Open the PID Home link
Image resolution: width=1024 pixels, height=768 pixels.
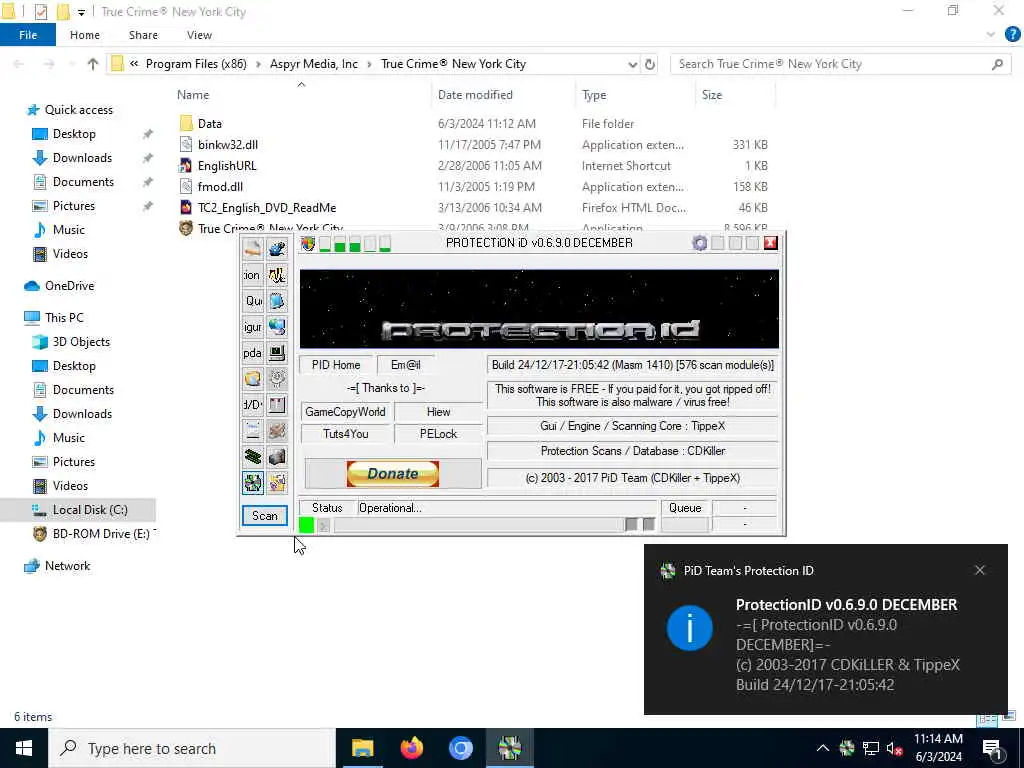pos(336,364)
